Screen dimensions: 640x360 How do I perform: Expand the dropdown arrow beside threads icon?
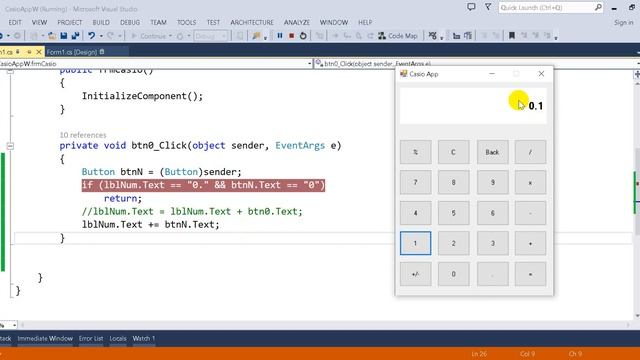(x=441, y=37)
